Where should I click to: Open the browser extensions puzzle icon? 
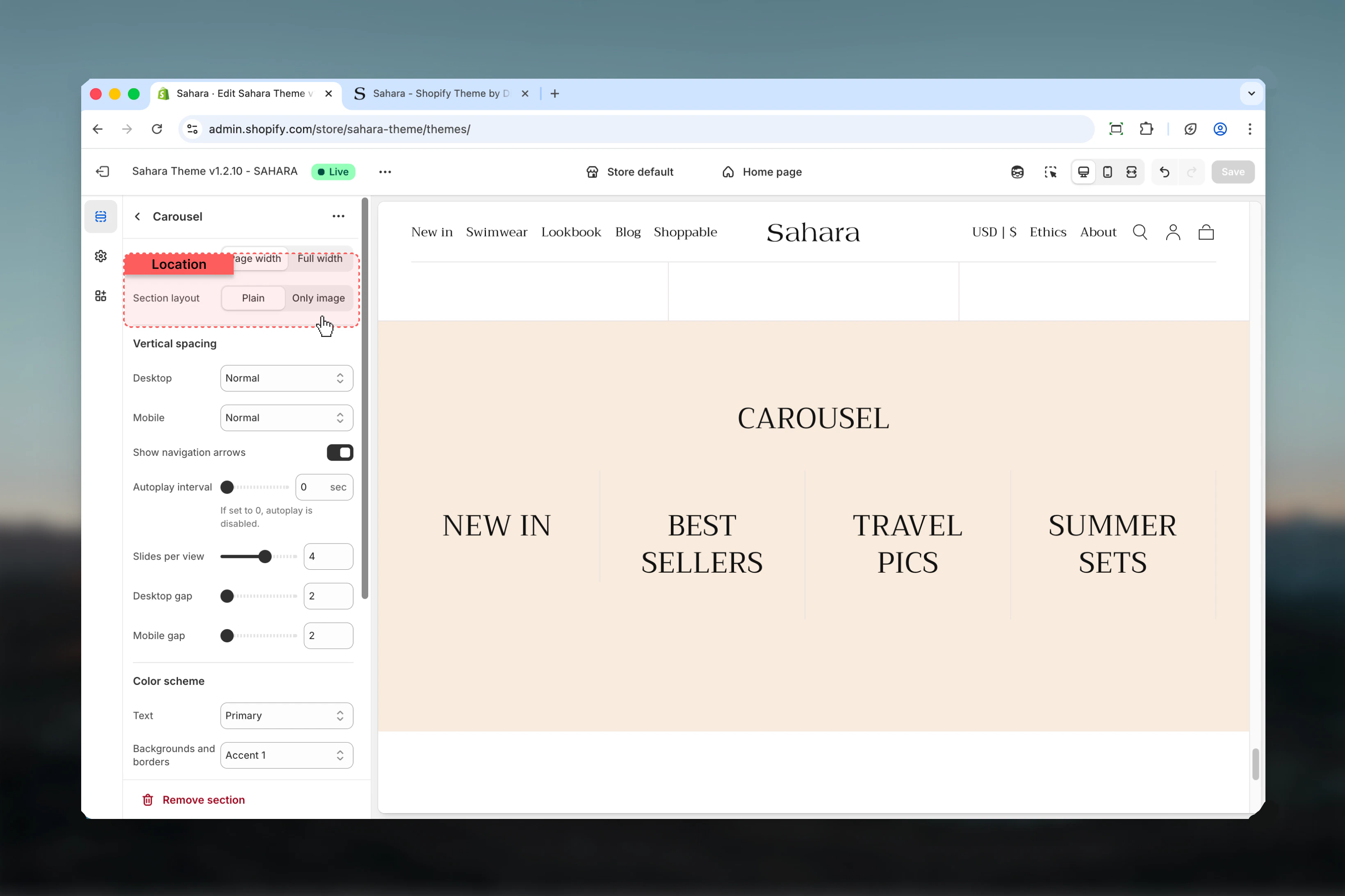(x=1146, y=129)
